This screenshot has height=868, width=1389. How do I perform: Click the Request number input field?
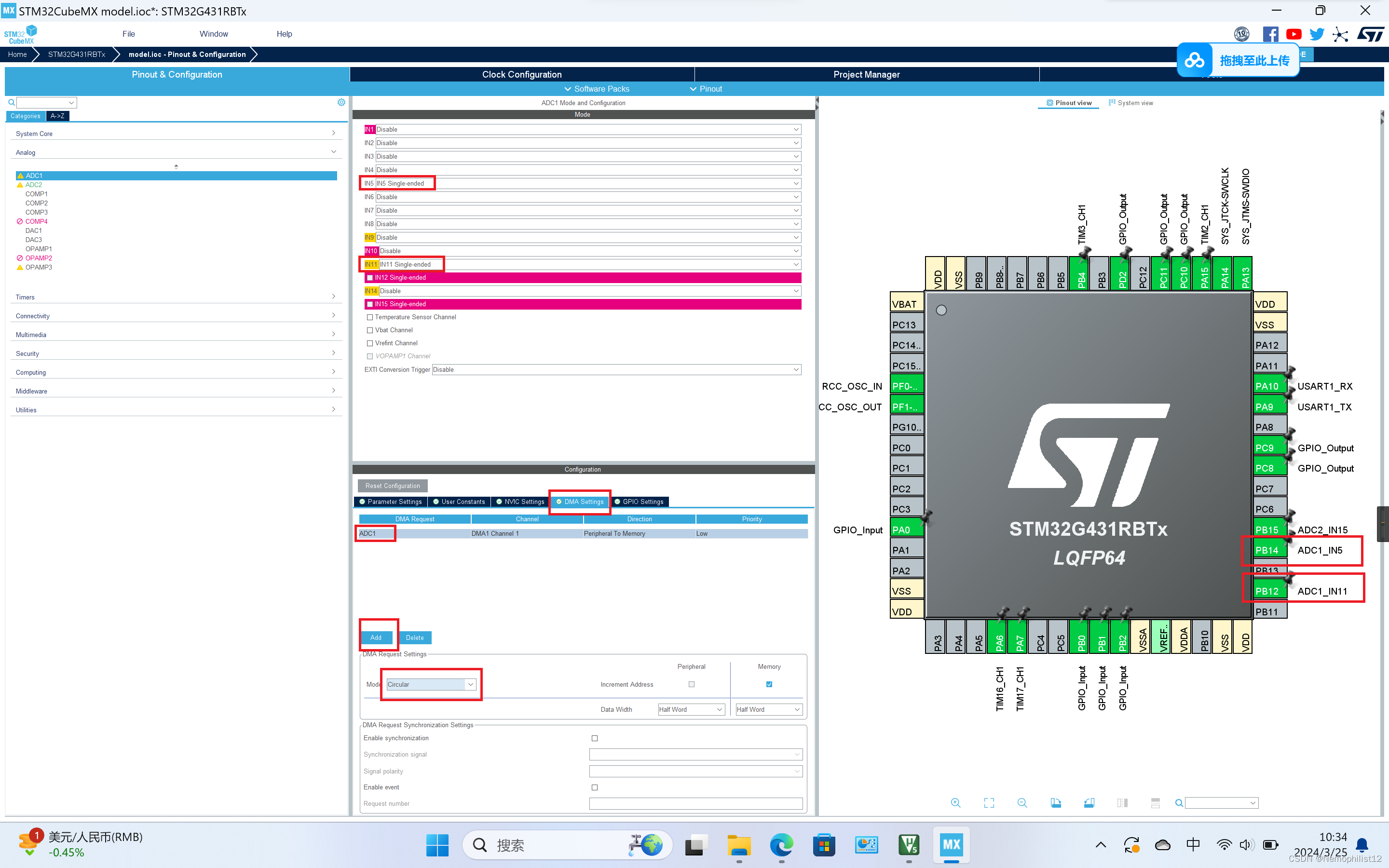[695, 804]
